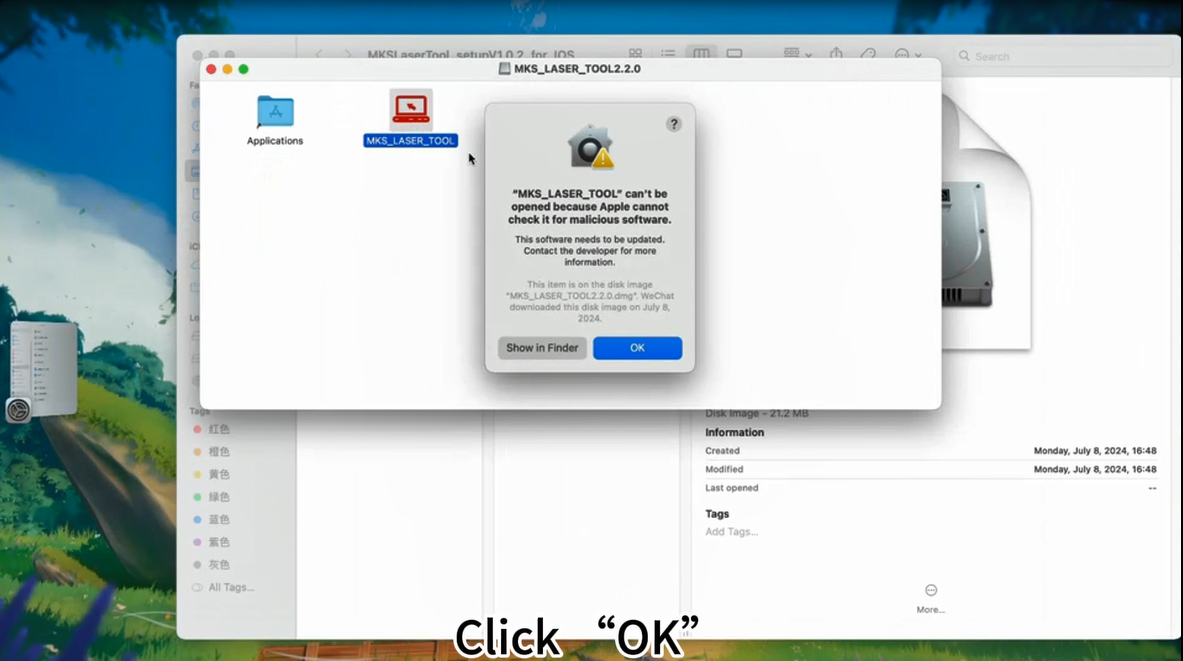Switch rear Finder window to icon view
Screen dimensions: 1183x661
click(x=635, y=54)
